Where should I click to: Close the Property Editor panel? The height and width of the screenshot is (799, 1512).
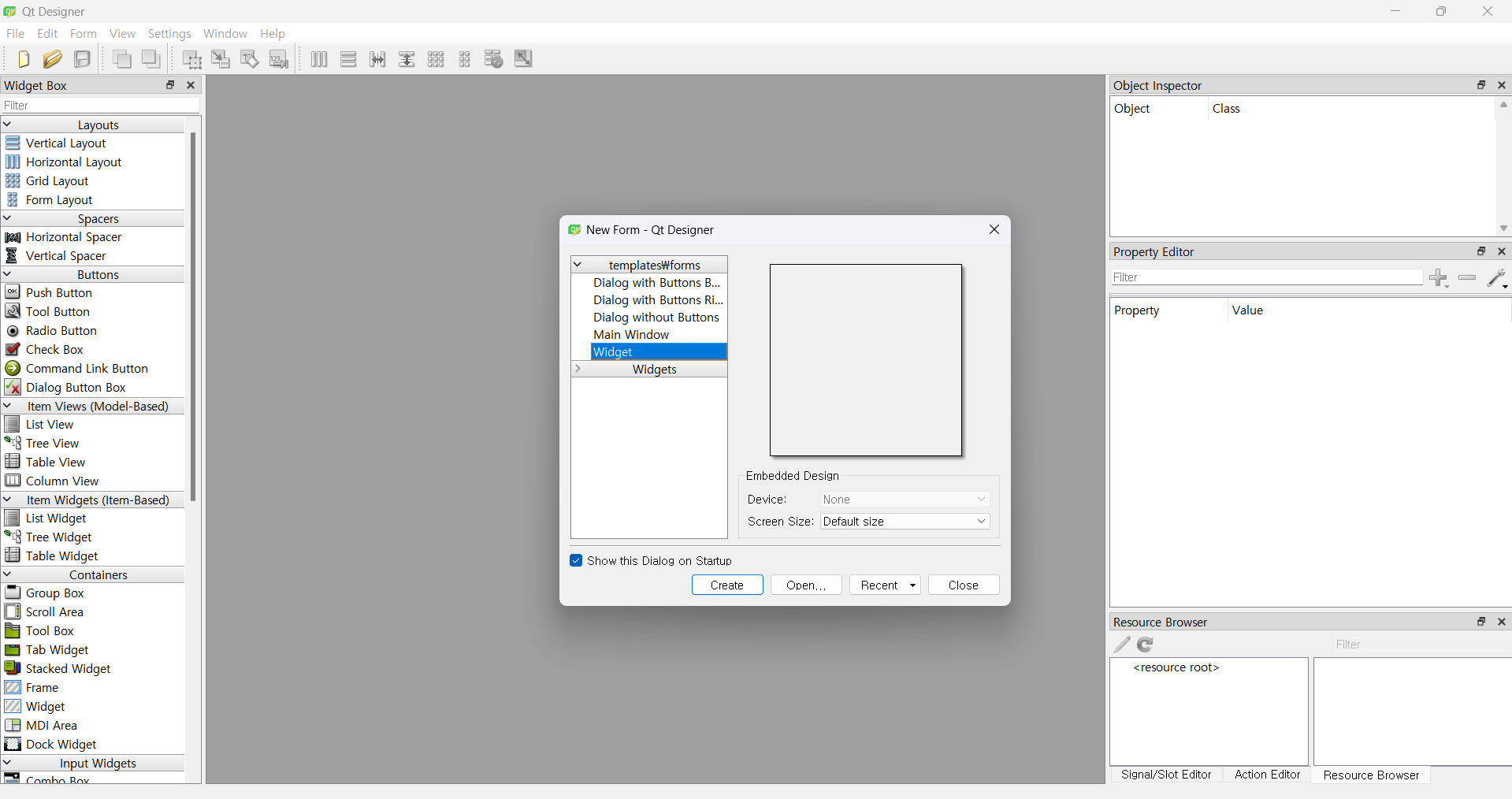(x=1502, y=251)
